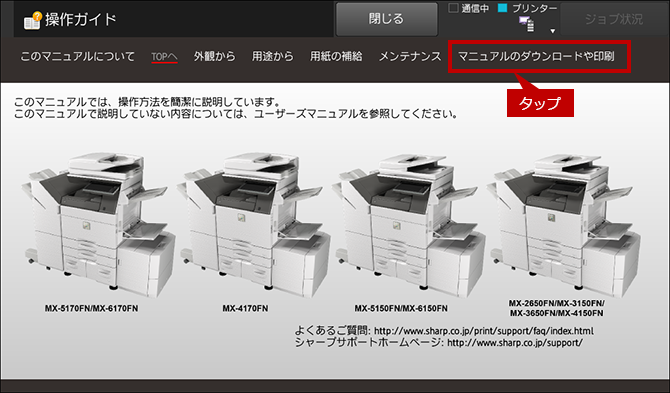Click the 操作方法を簡潔に説明 description line
Image resolution: width=670 pixels, height=393 pixels.
pos(147,103)
